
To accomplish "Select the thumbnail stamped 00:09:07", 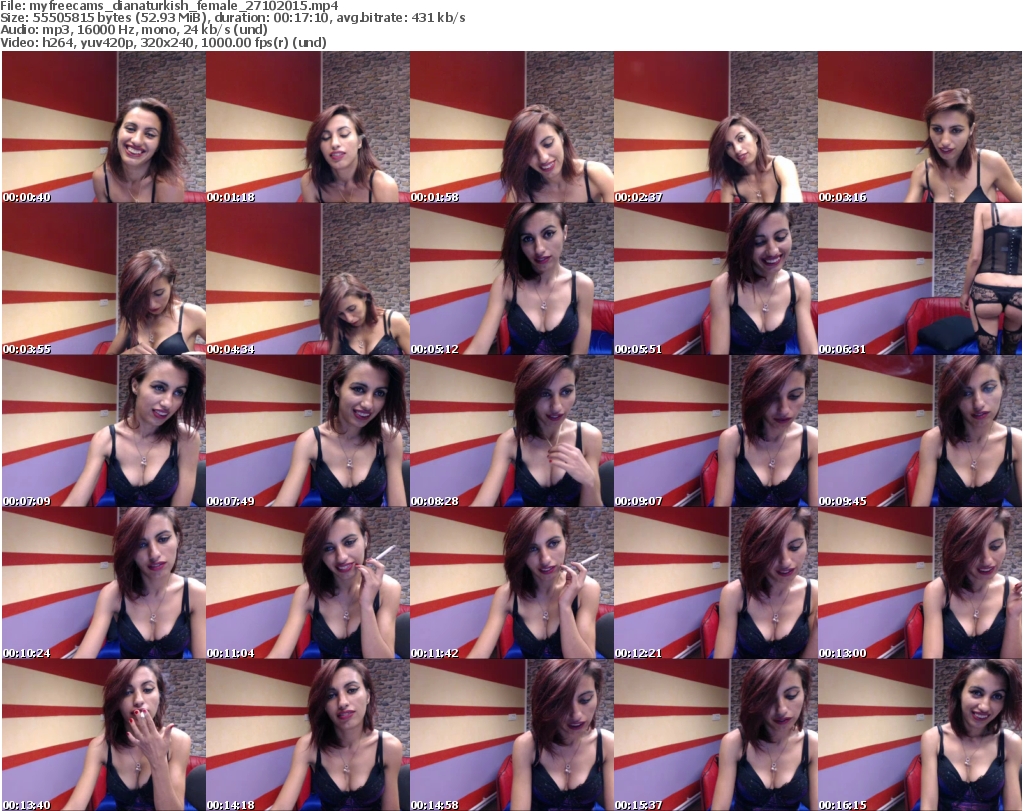I will [716, 432].
